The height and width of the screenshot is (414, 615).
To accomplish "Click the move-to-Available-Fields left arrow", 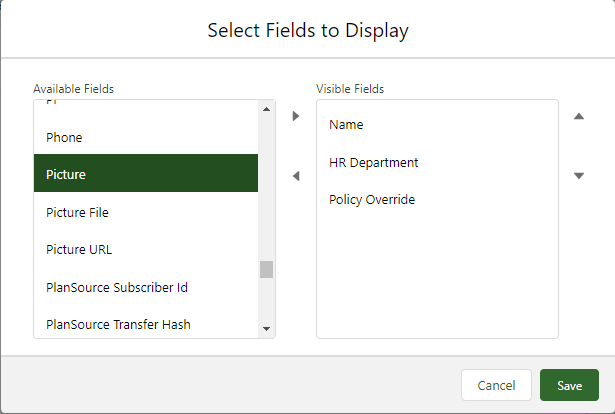I will click(295, 176).
